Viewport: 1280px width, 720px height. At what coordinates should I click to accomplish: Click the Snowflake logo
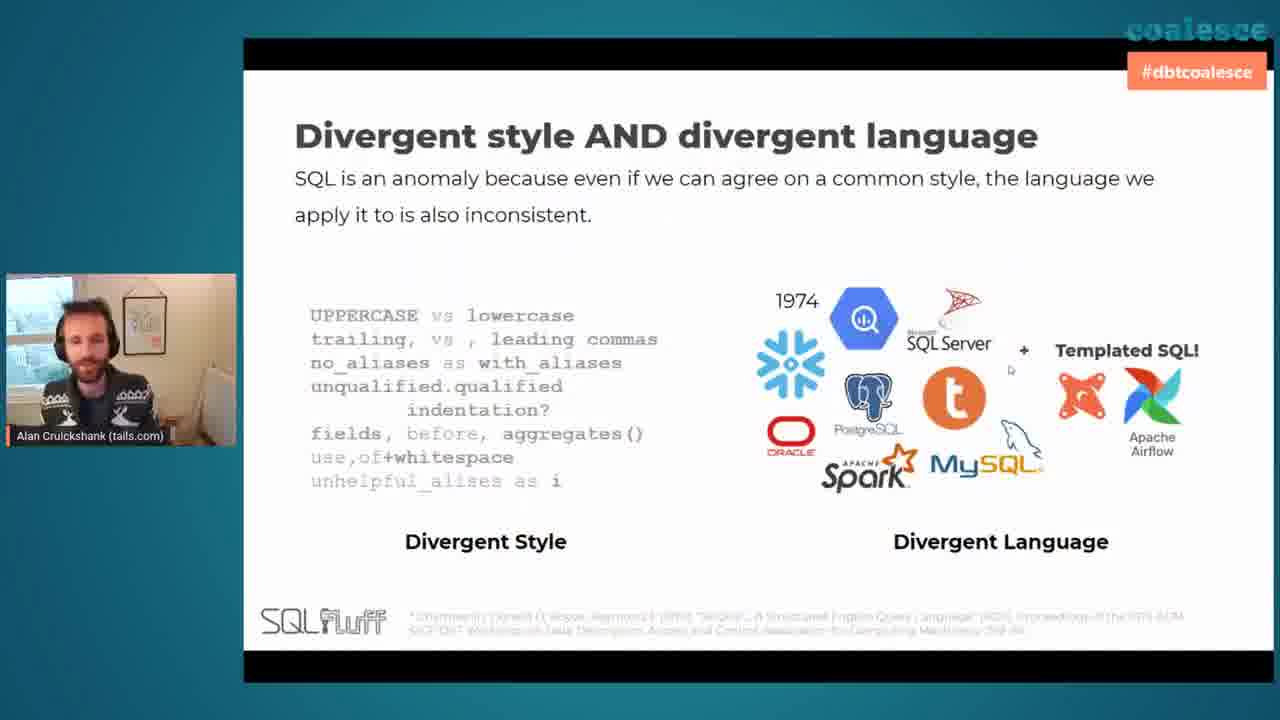790,365
